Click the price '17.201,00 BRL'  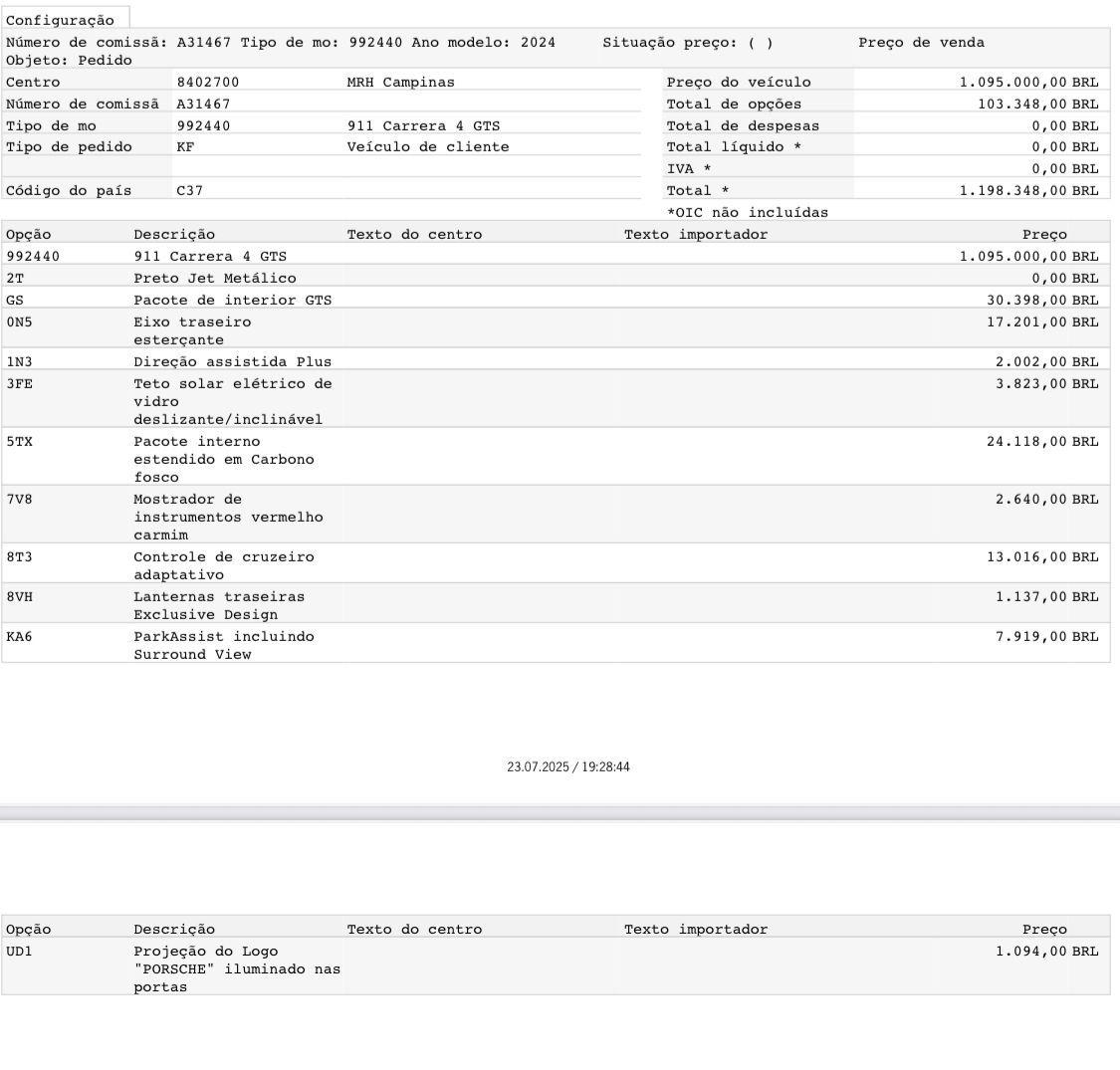click(x=1042, y=322)
